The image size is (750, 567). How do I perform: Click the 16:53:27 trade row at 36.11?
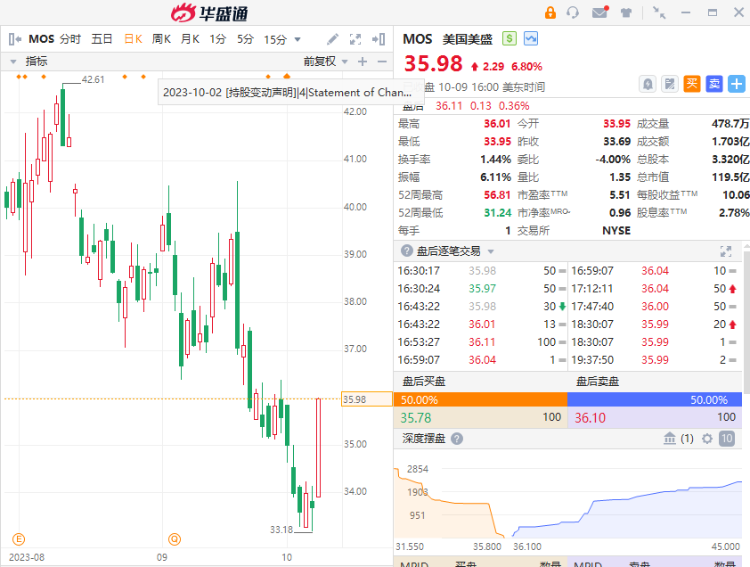(480, 342)
